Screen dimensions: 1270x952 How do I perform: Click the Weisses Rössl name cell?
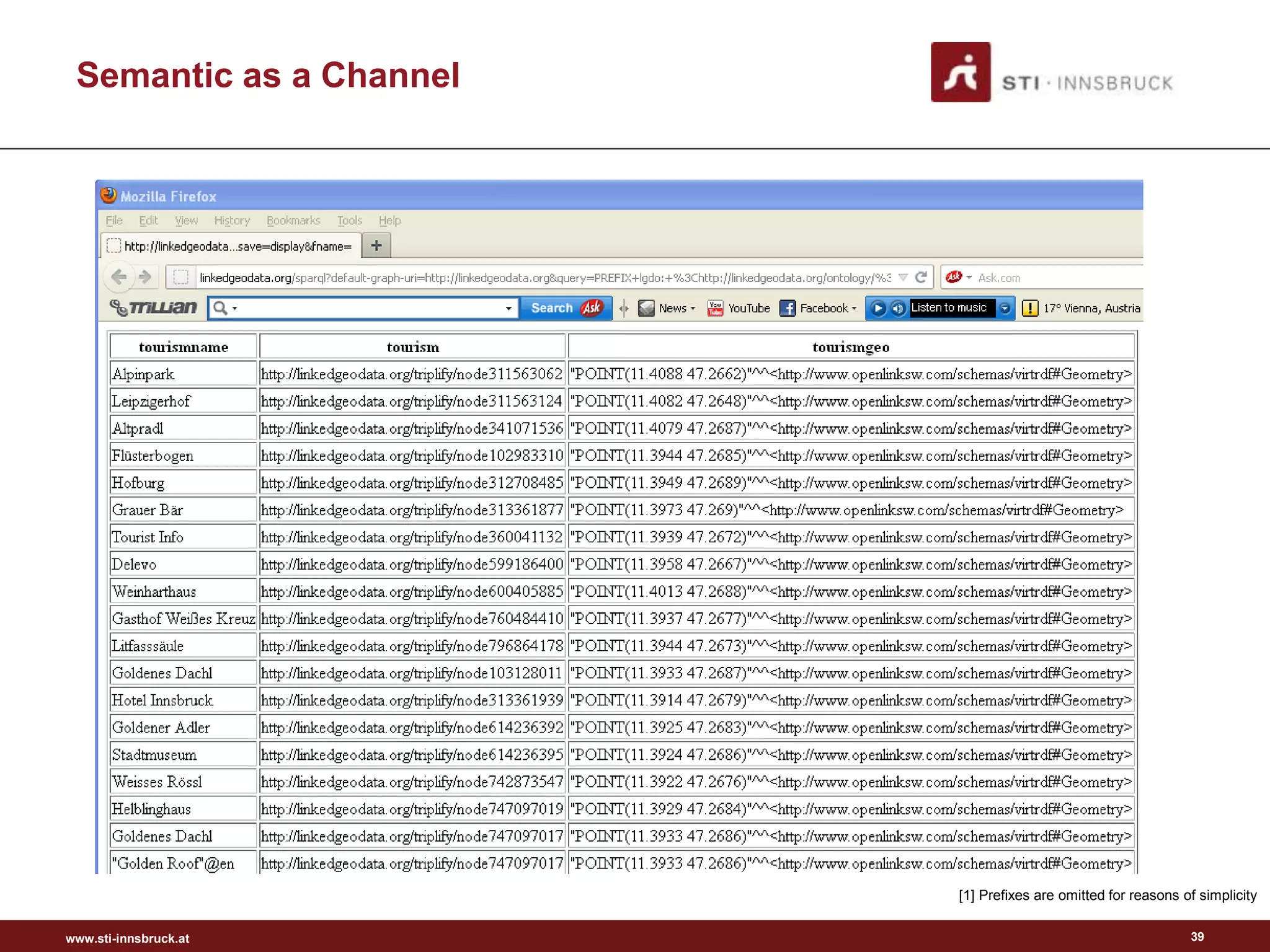184,782
